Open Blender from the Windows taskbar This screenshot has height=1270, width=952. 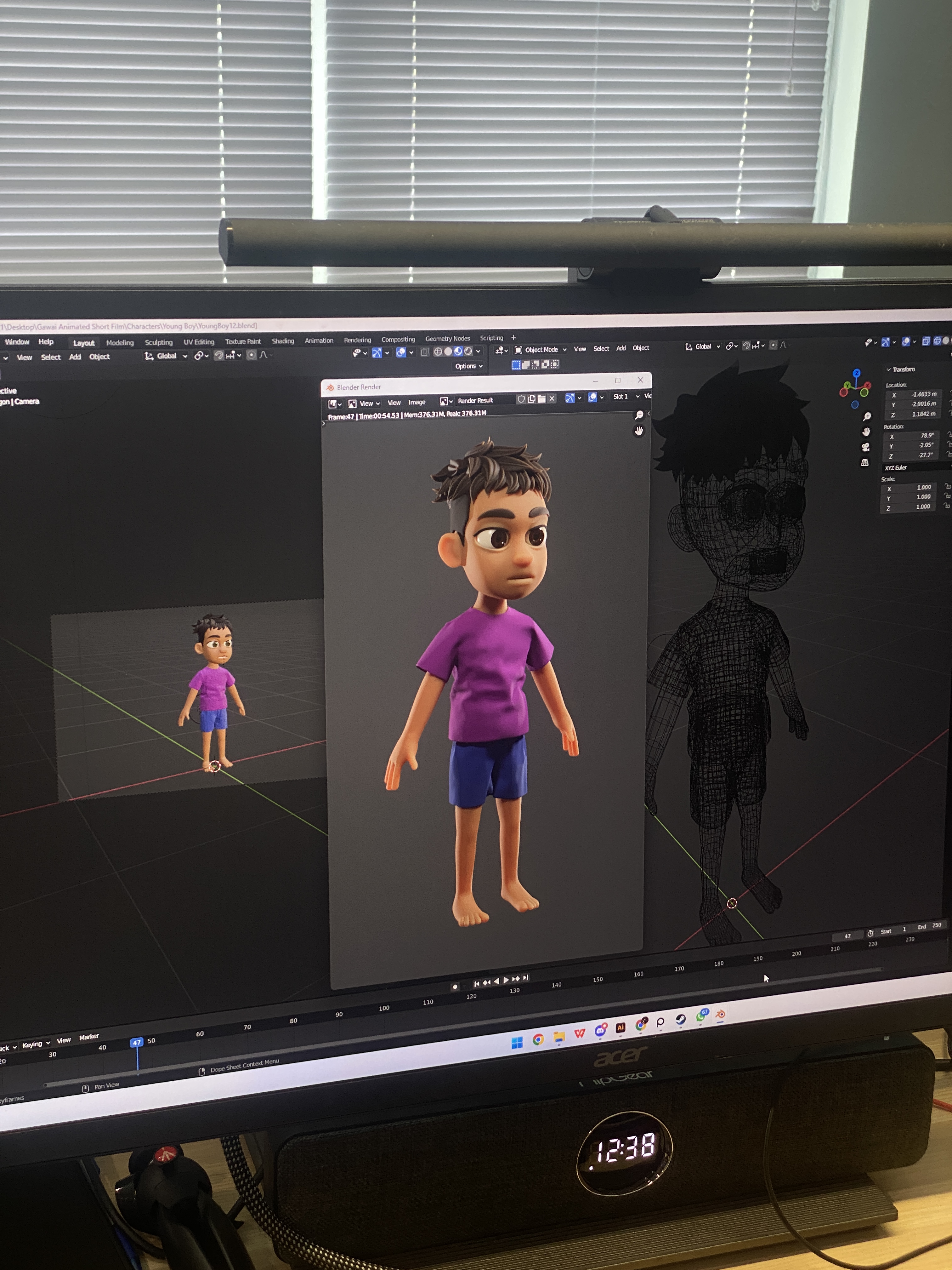coord(720,1015)
